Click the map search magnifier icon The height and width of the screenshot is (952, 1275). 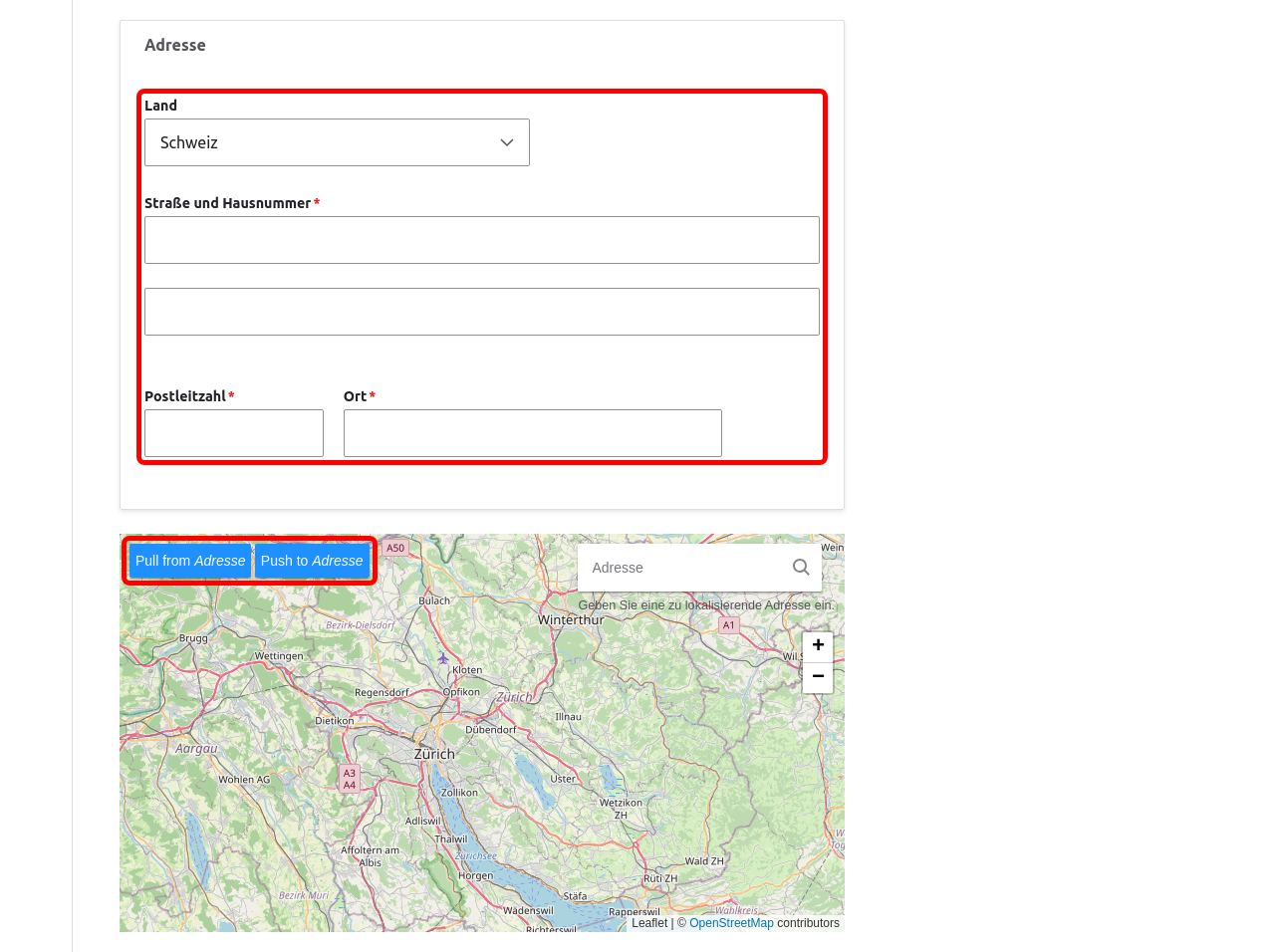click(801, 568)
